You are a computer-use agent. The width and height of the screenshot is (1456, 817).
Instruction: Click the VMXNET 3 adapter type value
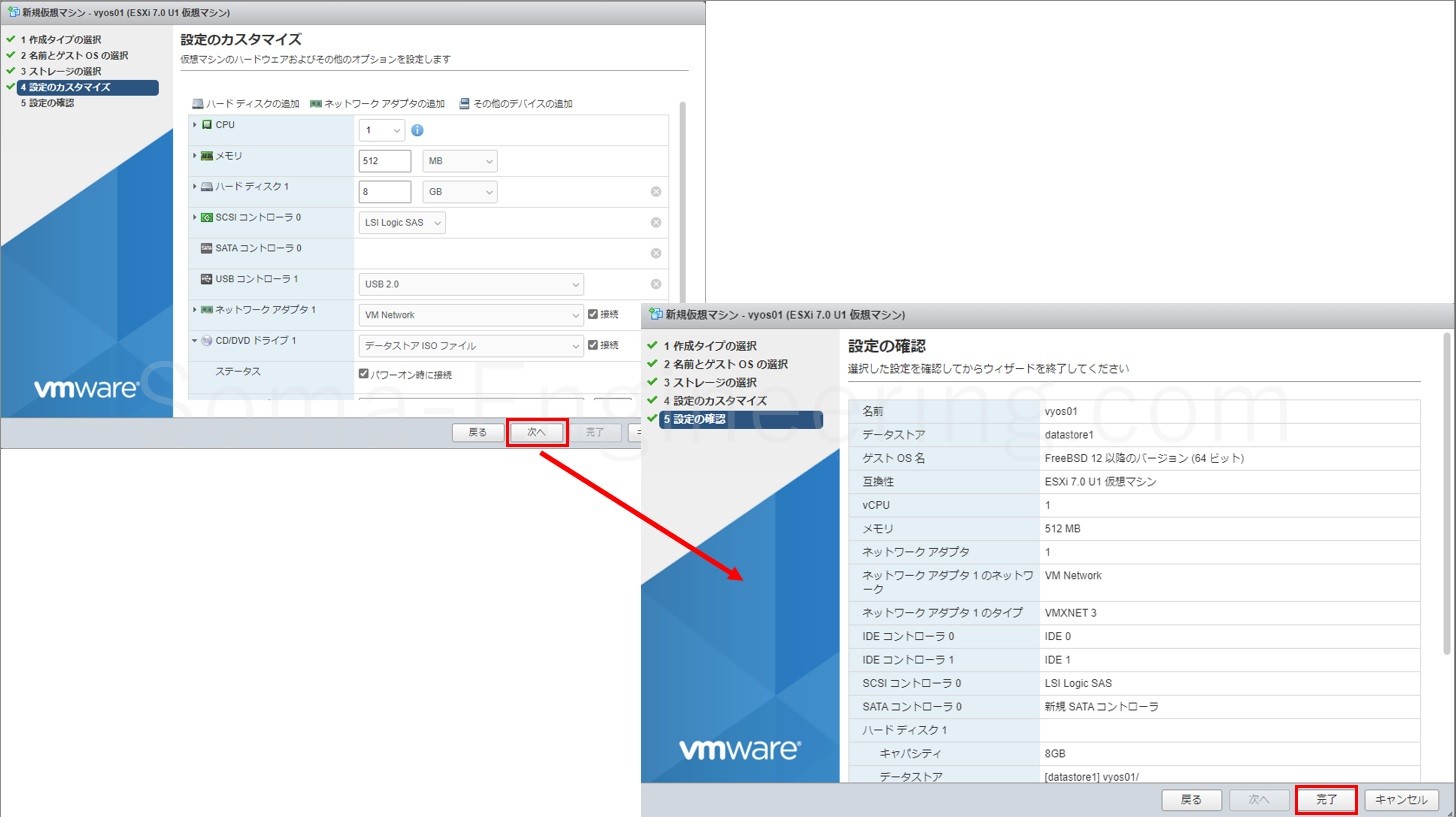click(x=1070, y=613)
